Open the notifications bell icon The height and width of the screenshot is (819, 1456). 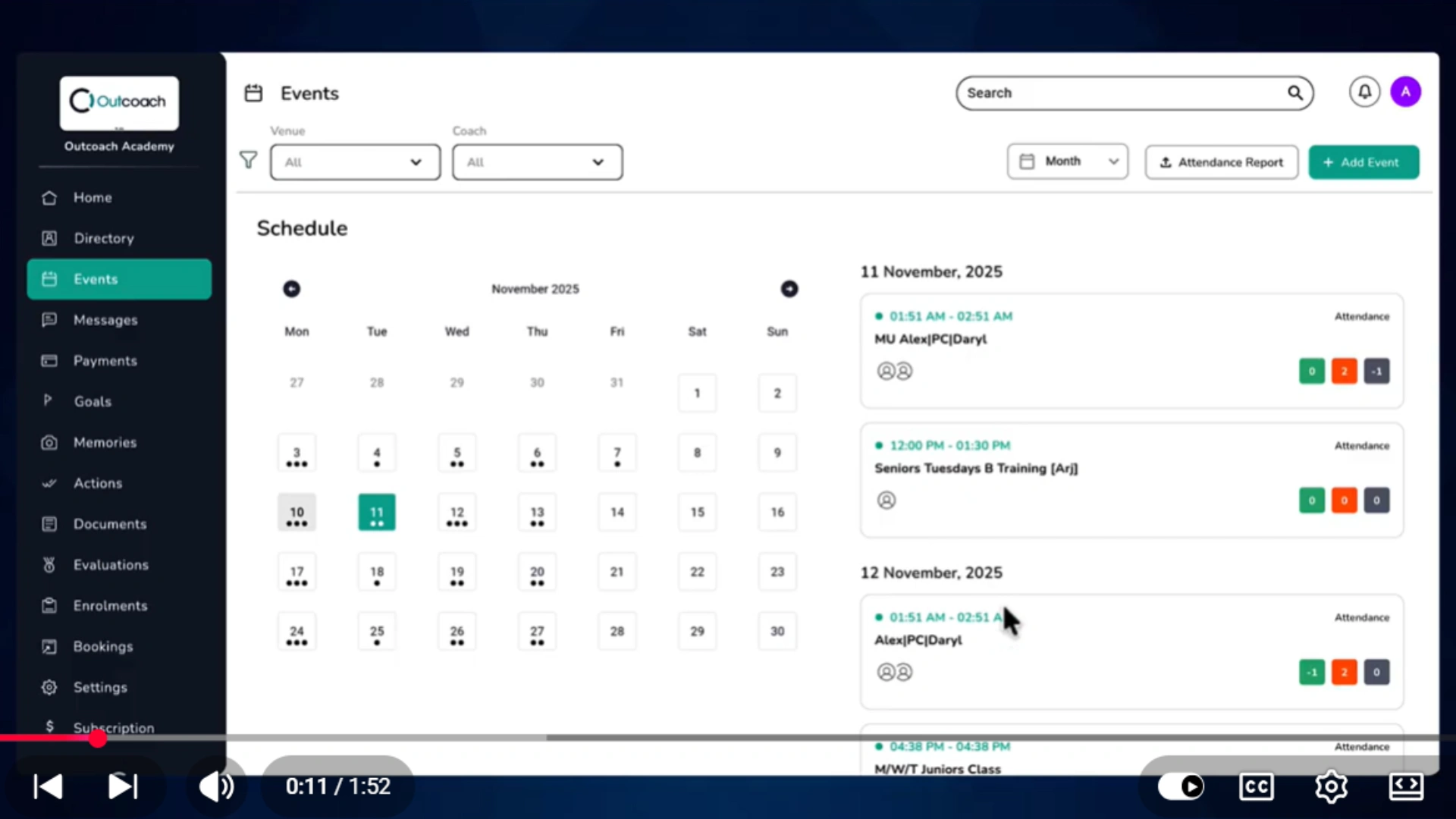point(1364,93)
